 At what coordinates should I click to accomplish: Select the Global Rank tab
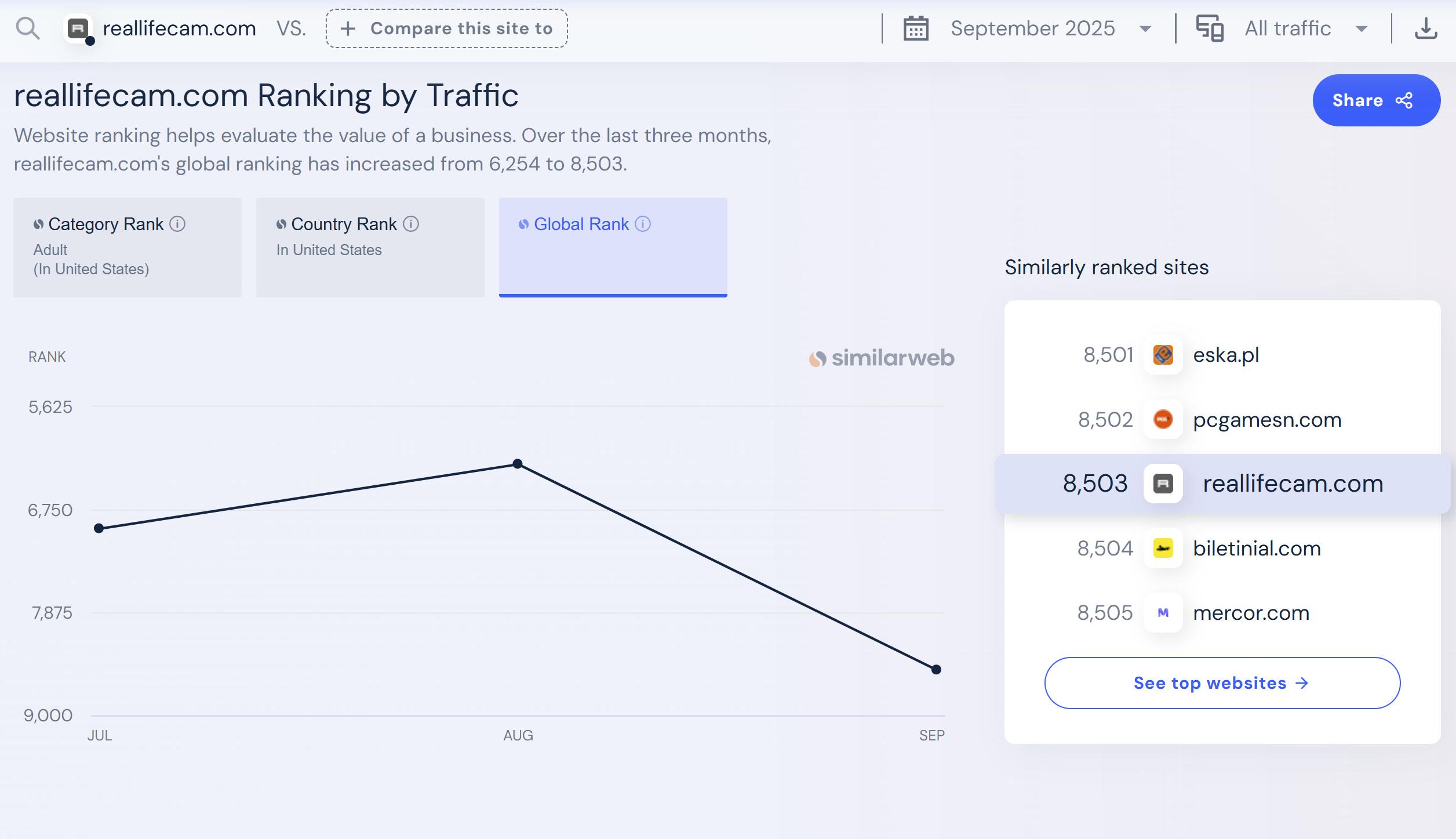(x=613, y=247)
